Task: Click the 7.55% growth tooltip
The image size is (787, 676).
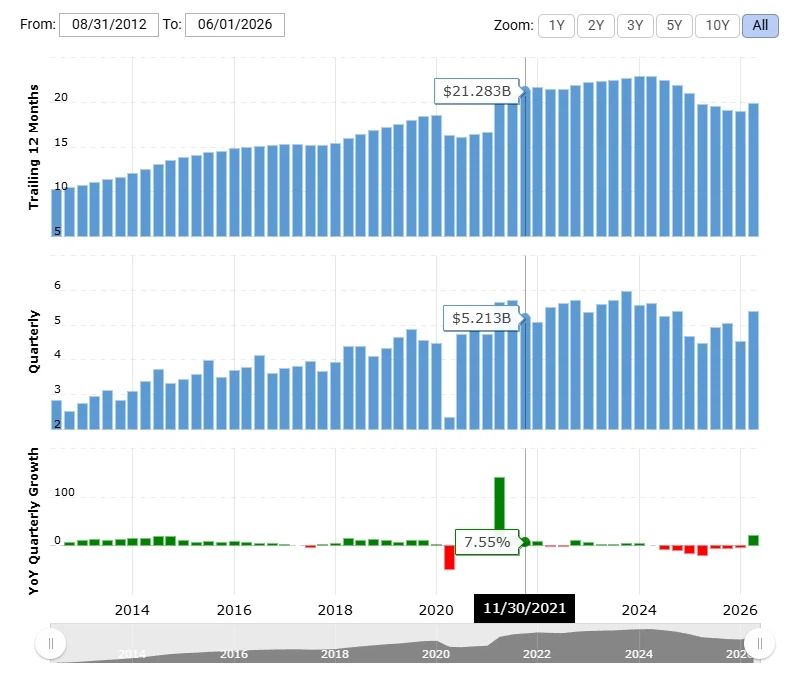Action: click(487, 542)
